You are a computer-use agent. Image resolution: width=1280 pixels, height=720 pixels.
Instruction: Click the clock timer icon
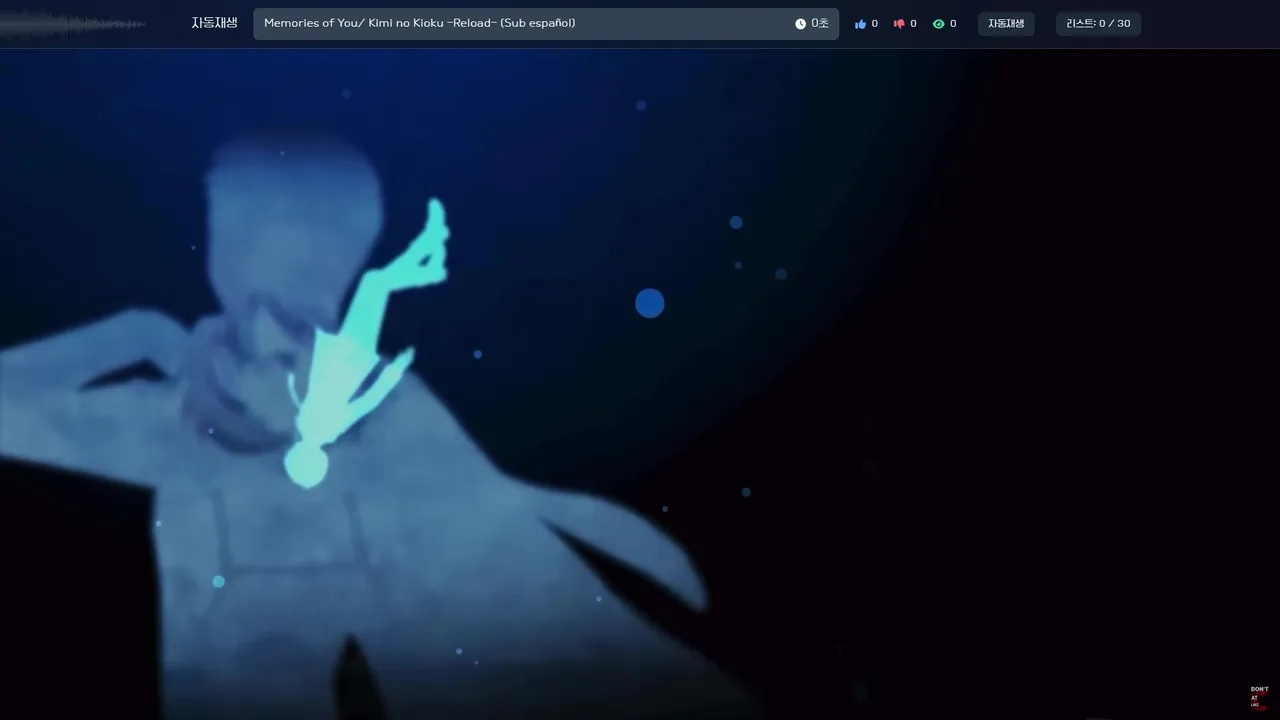800,24
